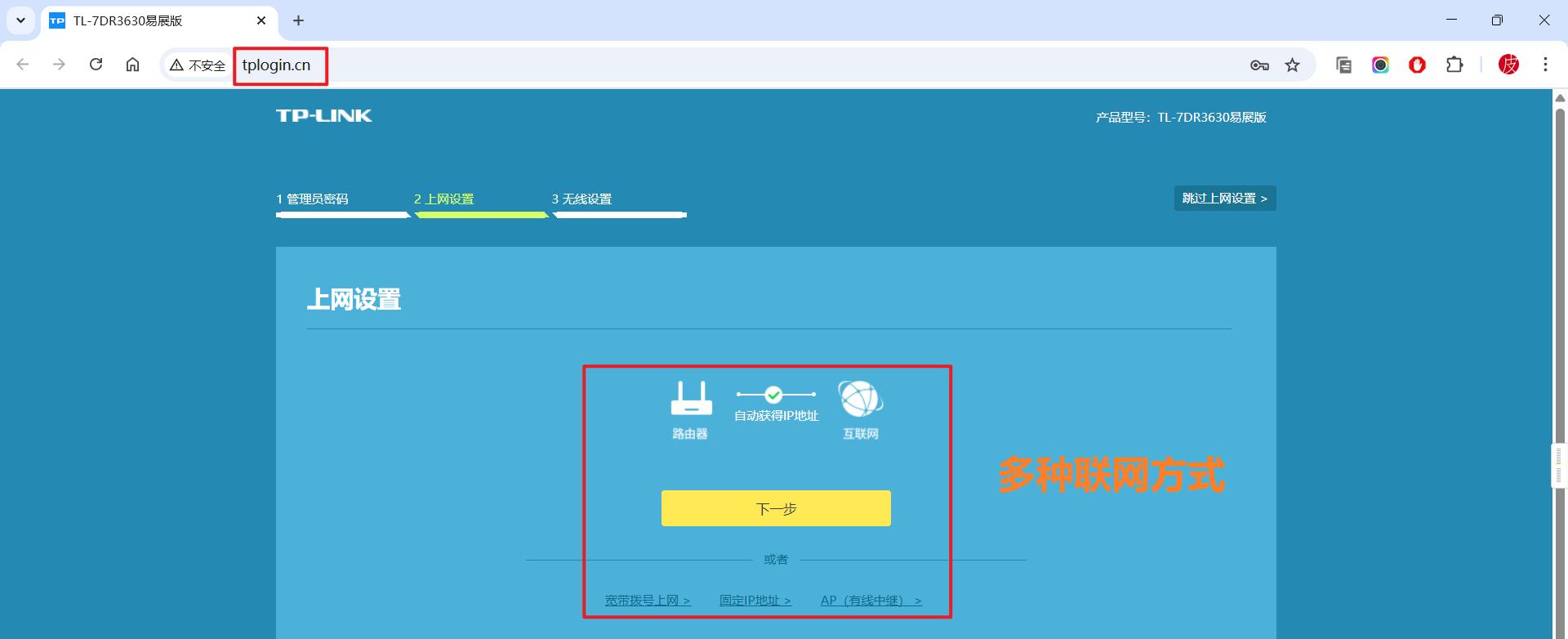This screenshot has width=1568, height=639.
Task: Bookmark this page with the star icon
Action: click(x=1292, y=65)
